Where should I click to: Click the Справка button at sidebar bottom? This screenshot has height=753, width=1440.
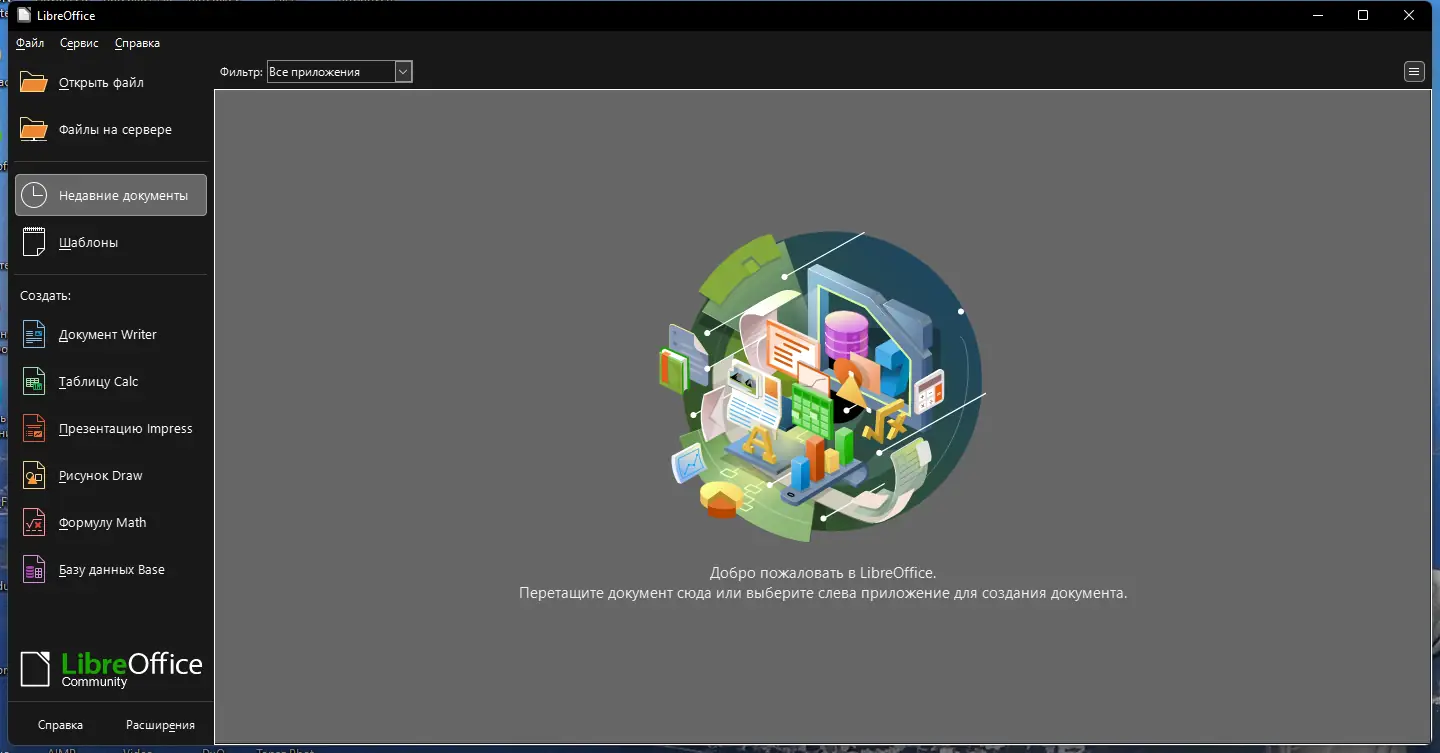(x=60, y=725)
